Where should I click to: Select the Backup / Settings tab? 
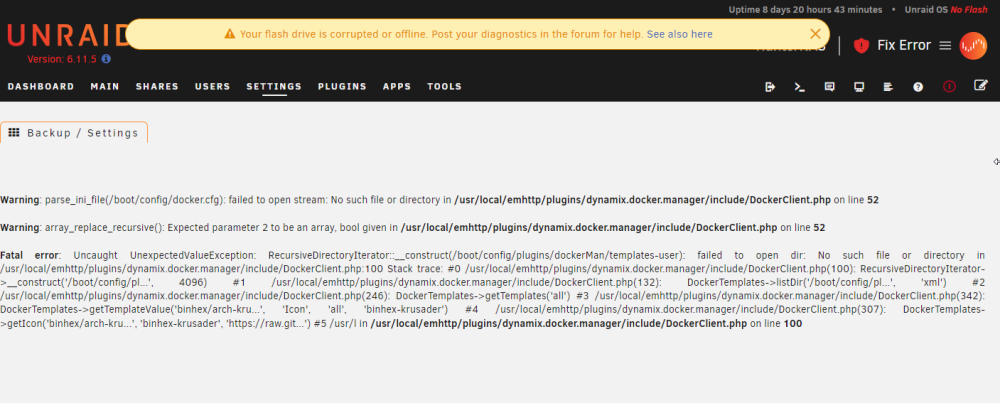click(74, 133)
